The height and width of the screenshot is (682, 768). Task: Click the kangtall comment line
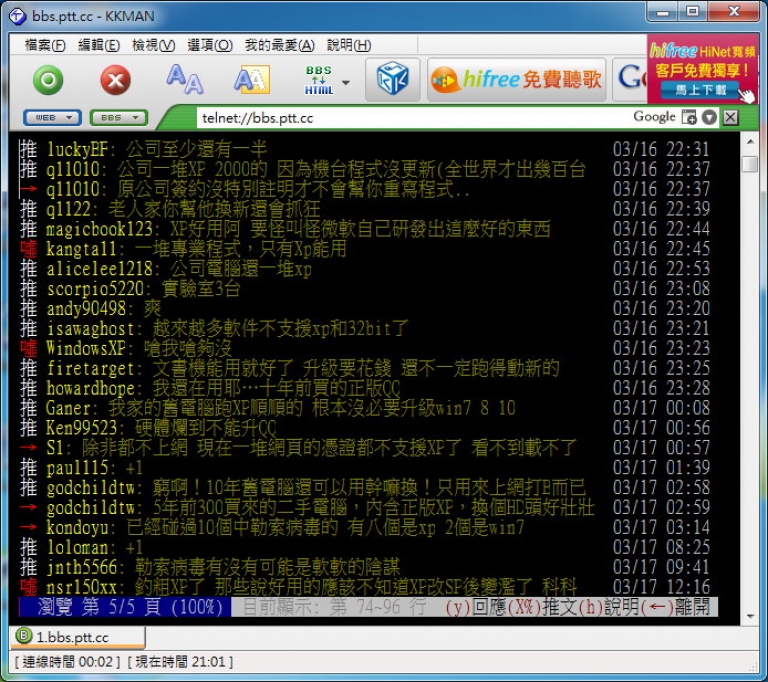coord(364,249)
